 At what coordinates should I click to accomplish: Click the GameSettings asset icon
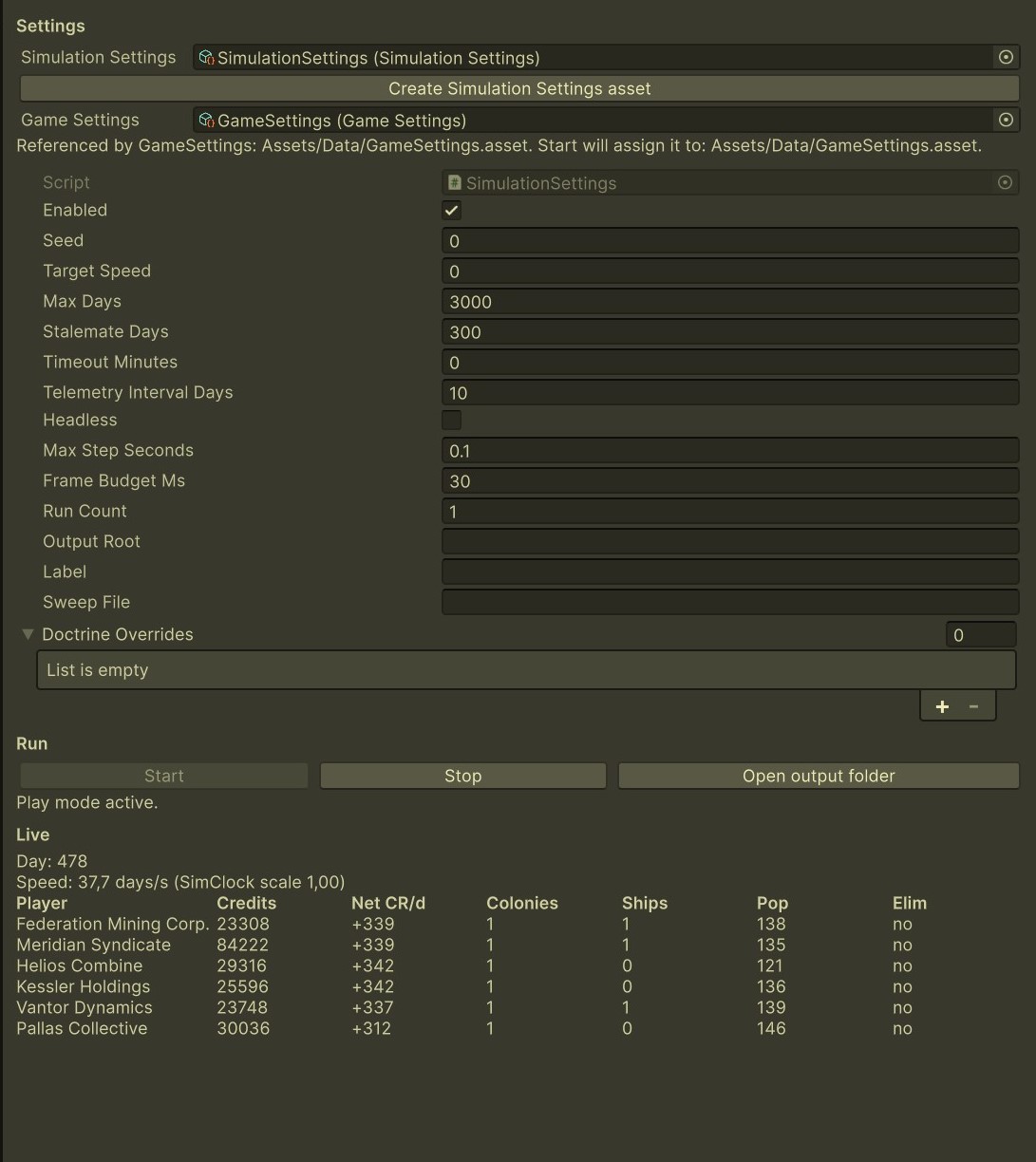[x=207, y=120]
